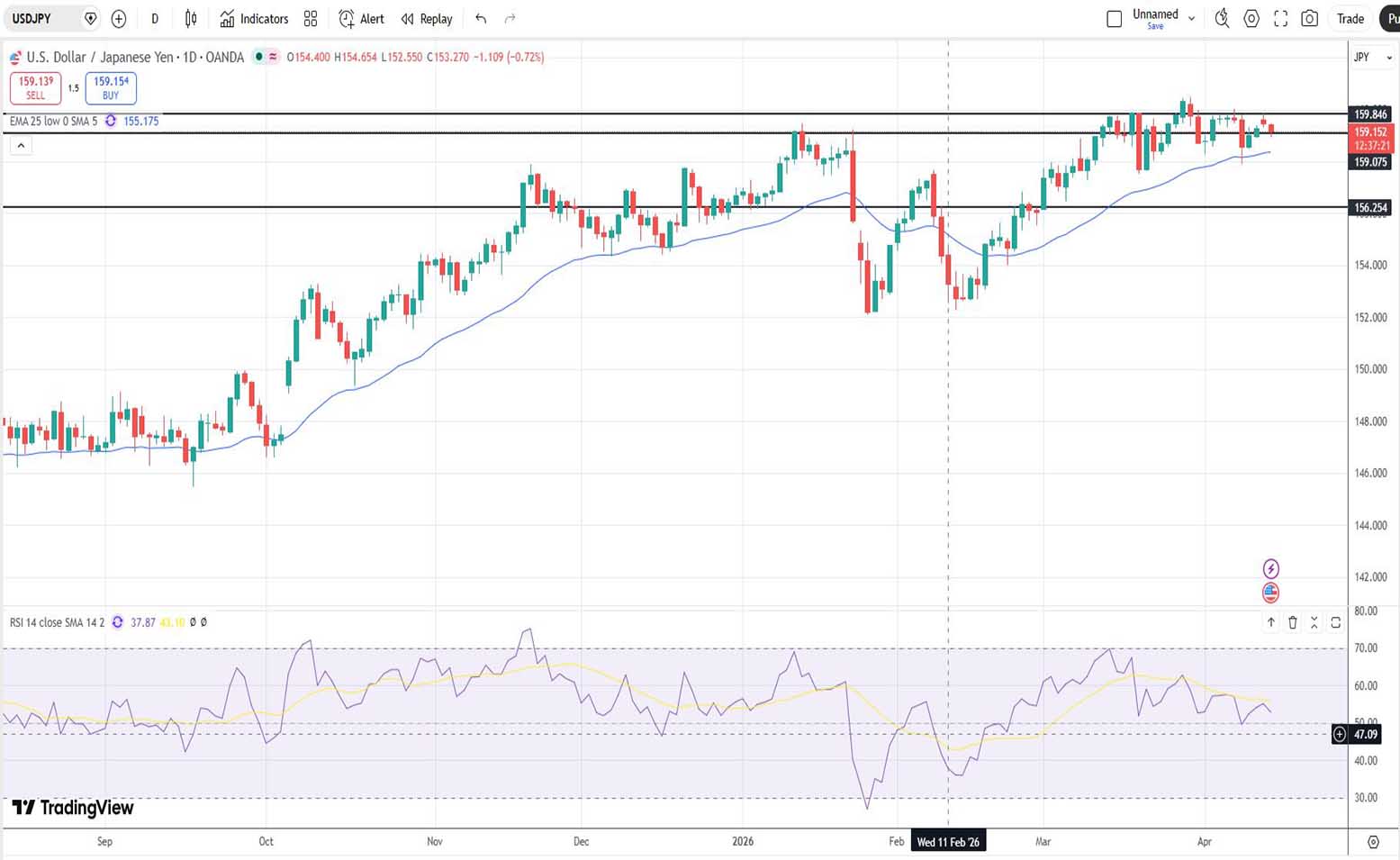
Task: Open chart settings hexagon icon
Action: pos(1251,19)
